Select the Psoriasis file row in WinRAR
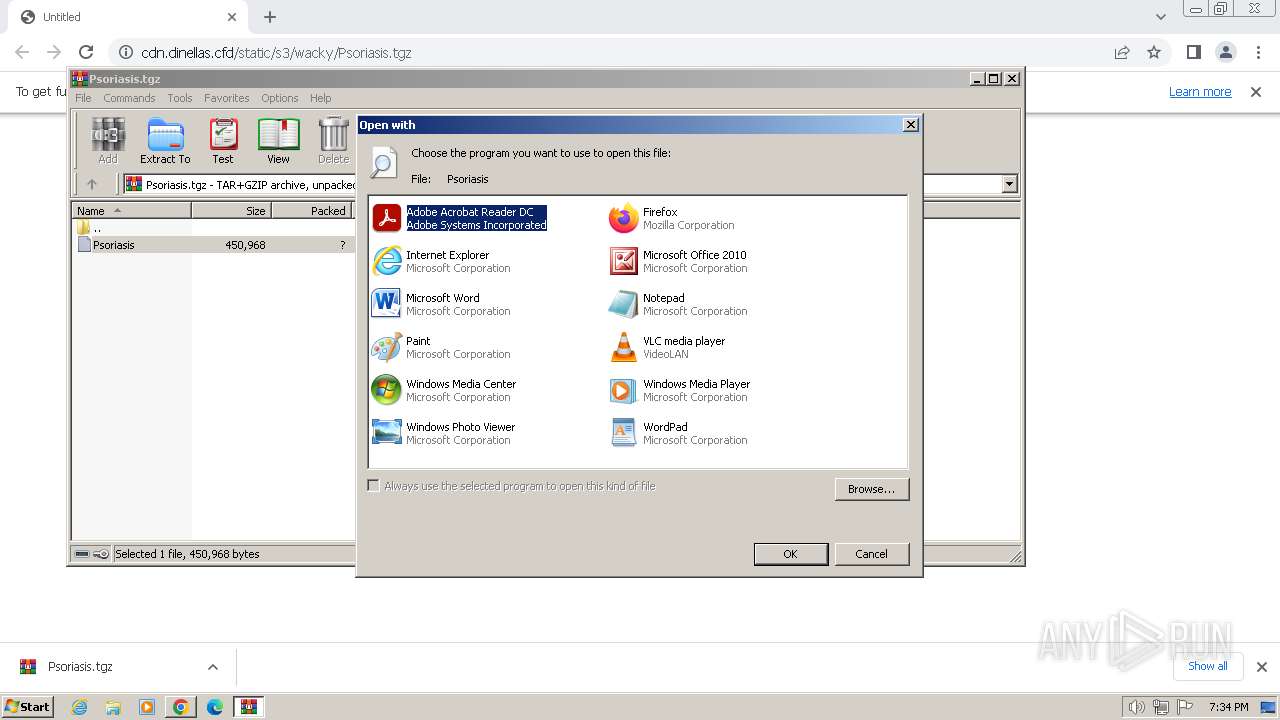1280x720 pixels. point(213,245)
